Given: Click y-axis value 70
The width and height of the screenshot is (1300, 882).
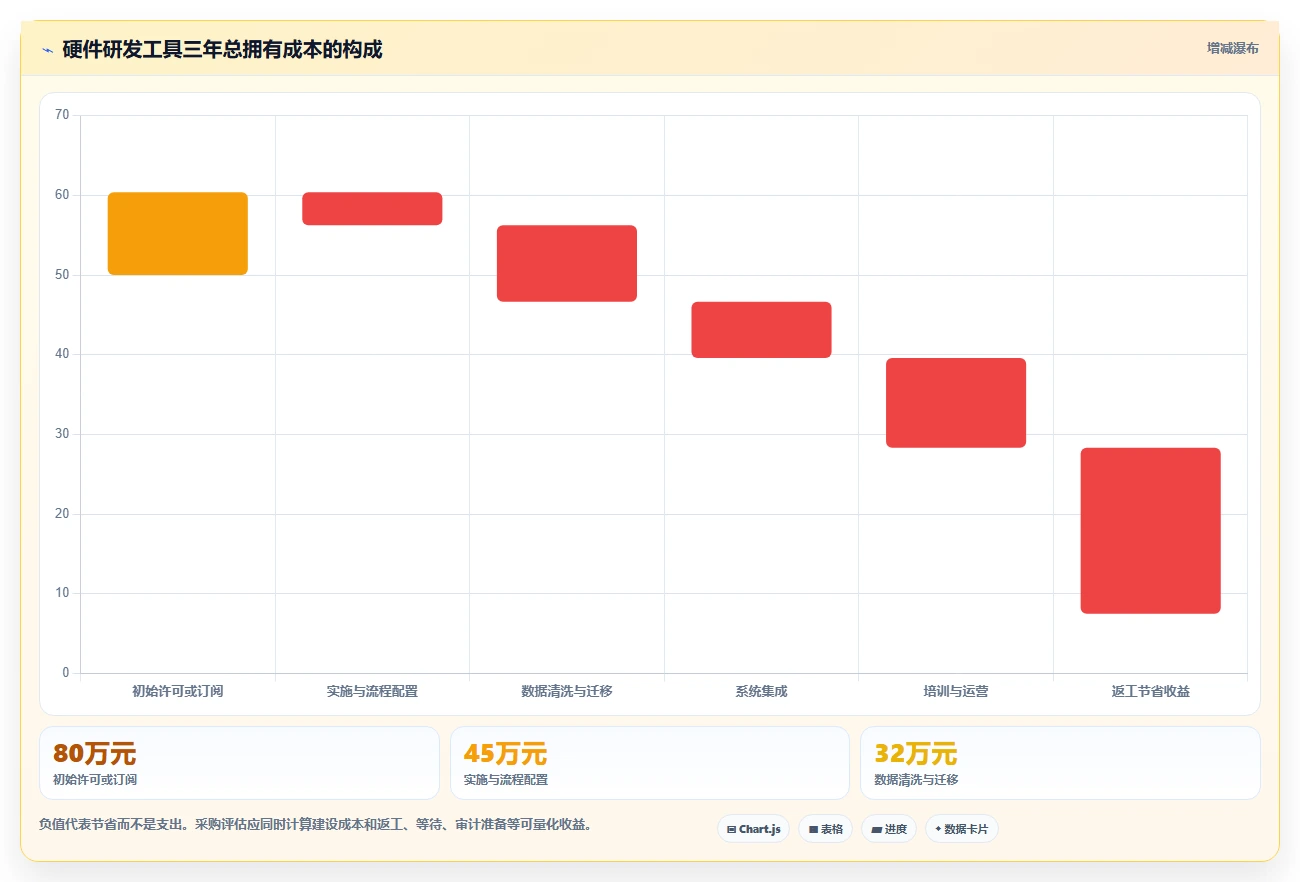Looking at the screenshot, I should point(62,115).
